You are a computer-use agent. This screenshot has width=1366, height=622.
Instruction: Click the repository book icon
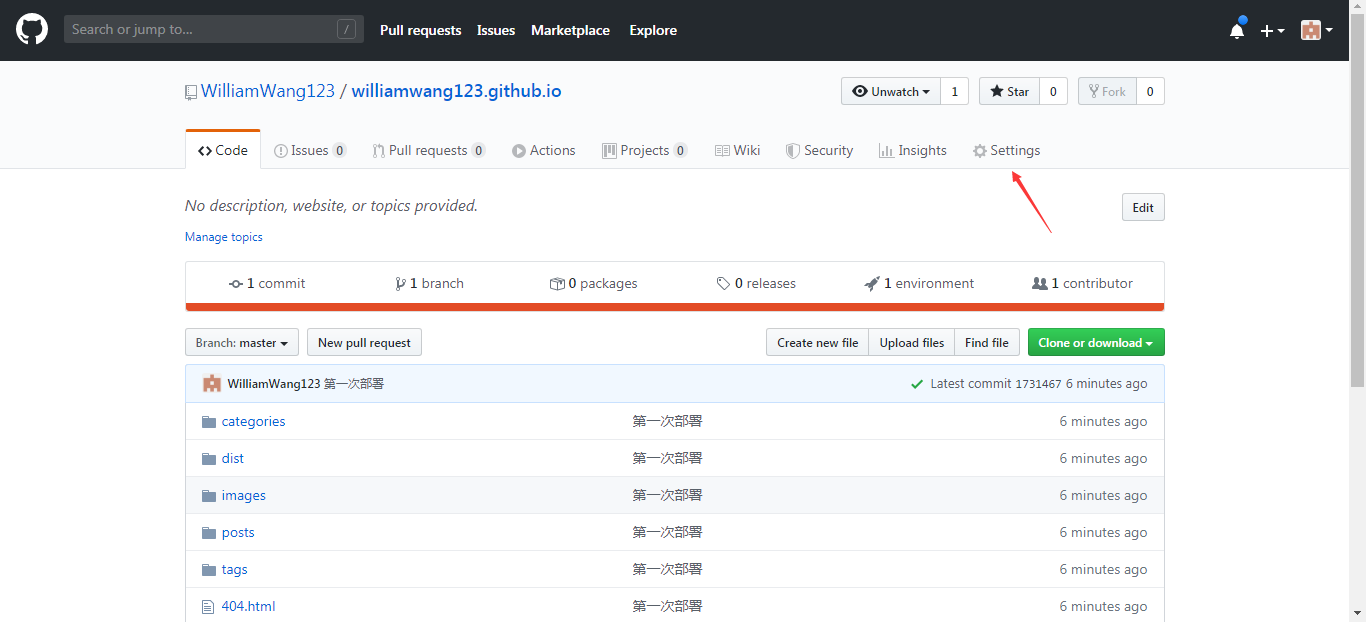(x=191, y=92)
